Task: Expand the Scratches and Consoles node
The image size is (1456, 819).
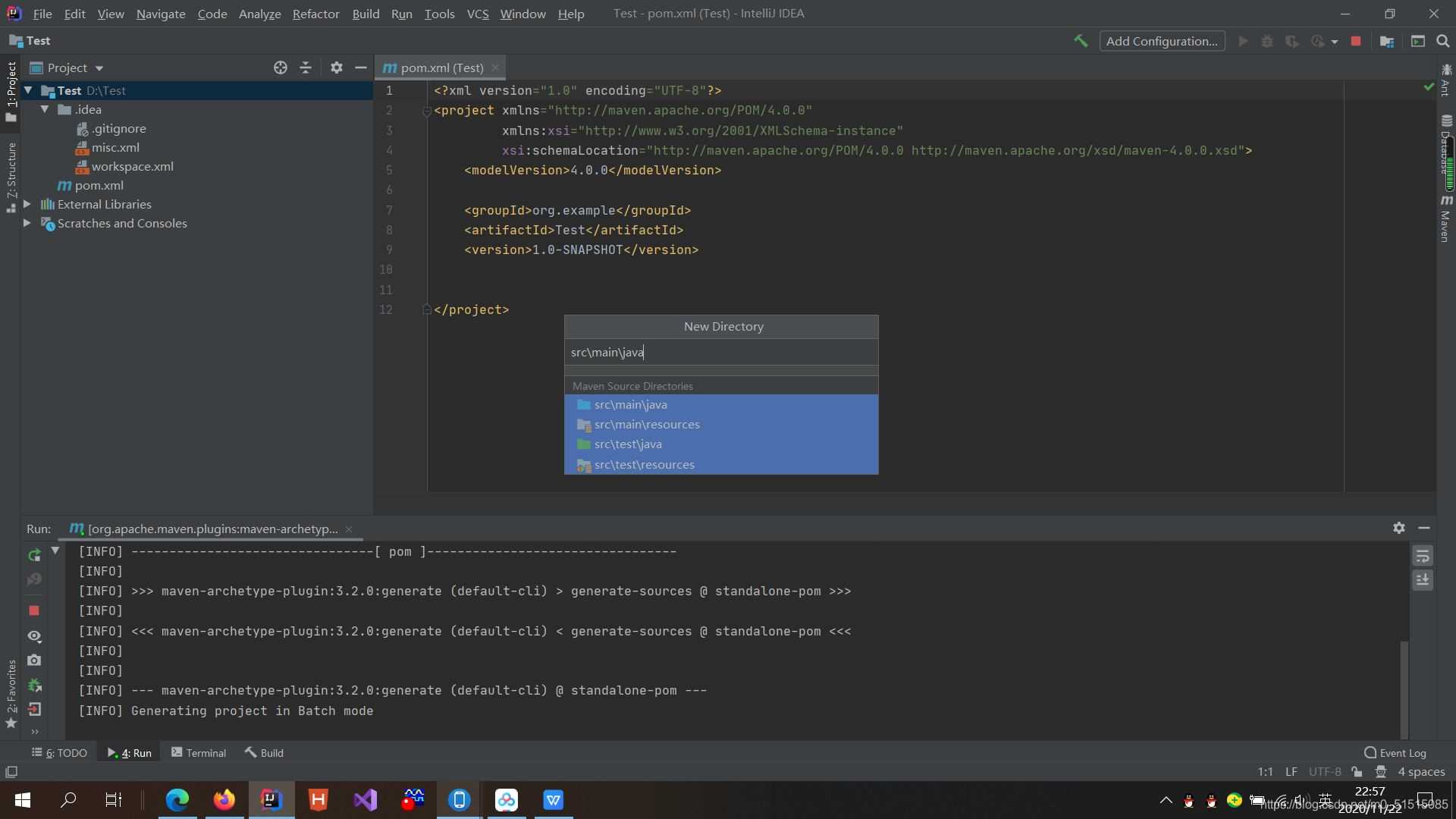Action: pos(27,223)
